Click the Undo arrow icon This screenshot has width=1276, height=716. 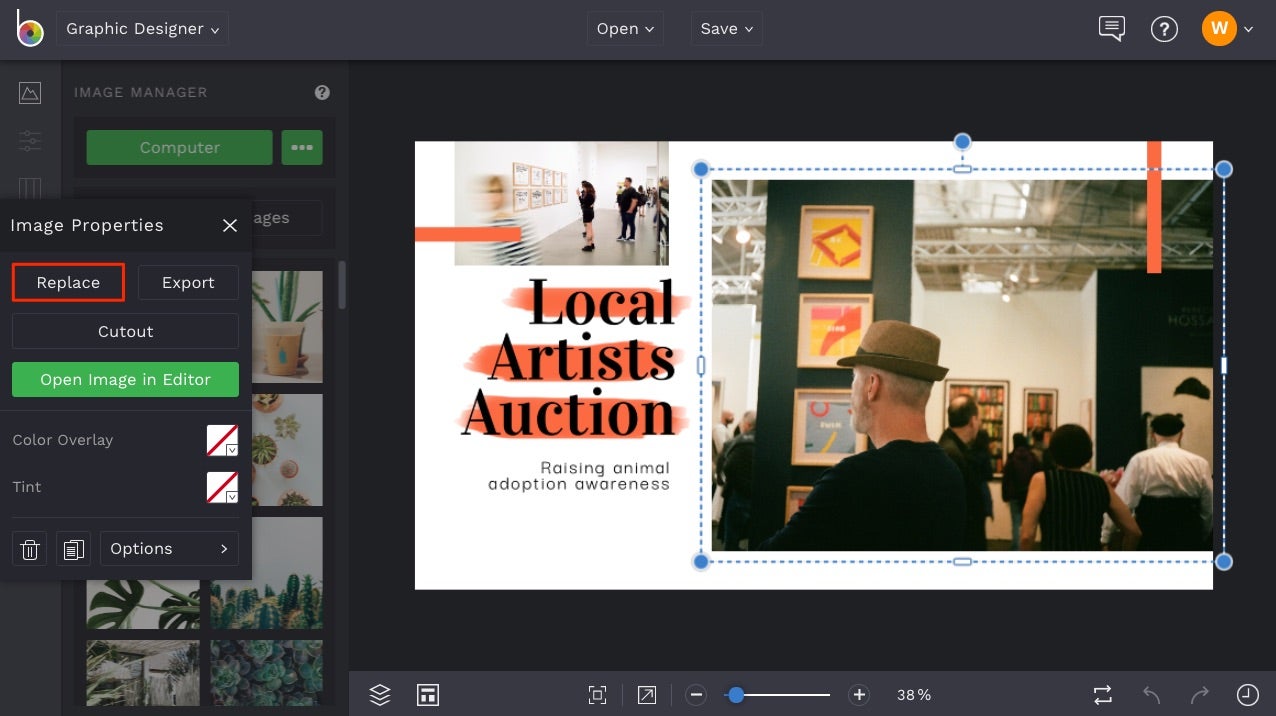click(1150, 694)
